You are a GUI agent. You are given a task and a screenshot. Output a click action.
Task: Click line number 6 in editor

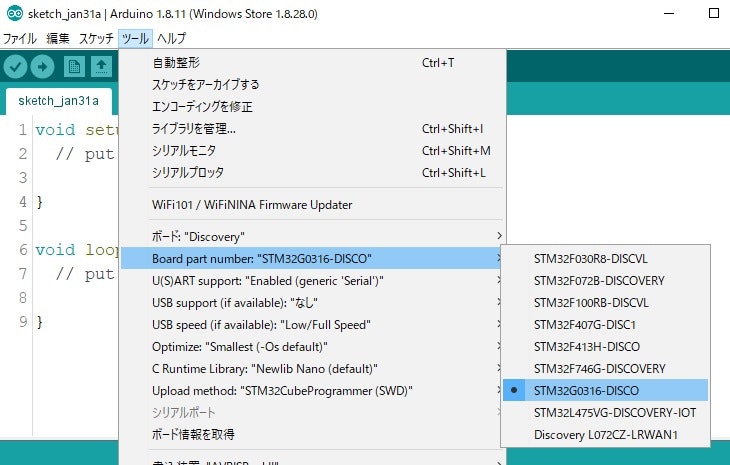(23, 249)
